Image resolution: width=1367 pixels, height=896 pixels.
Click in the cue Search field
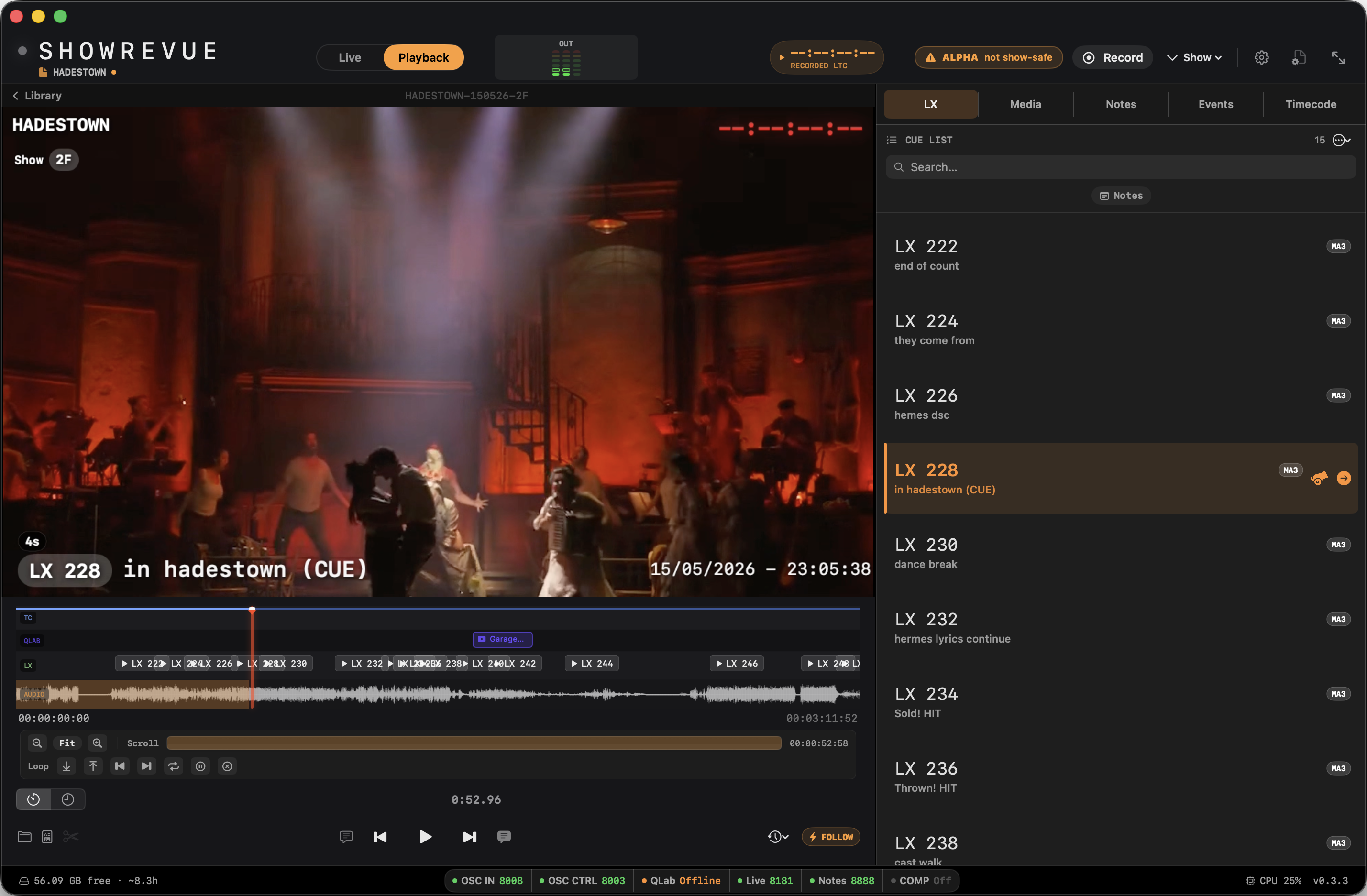[x=1120, y=167]
